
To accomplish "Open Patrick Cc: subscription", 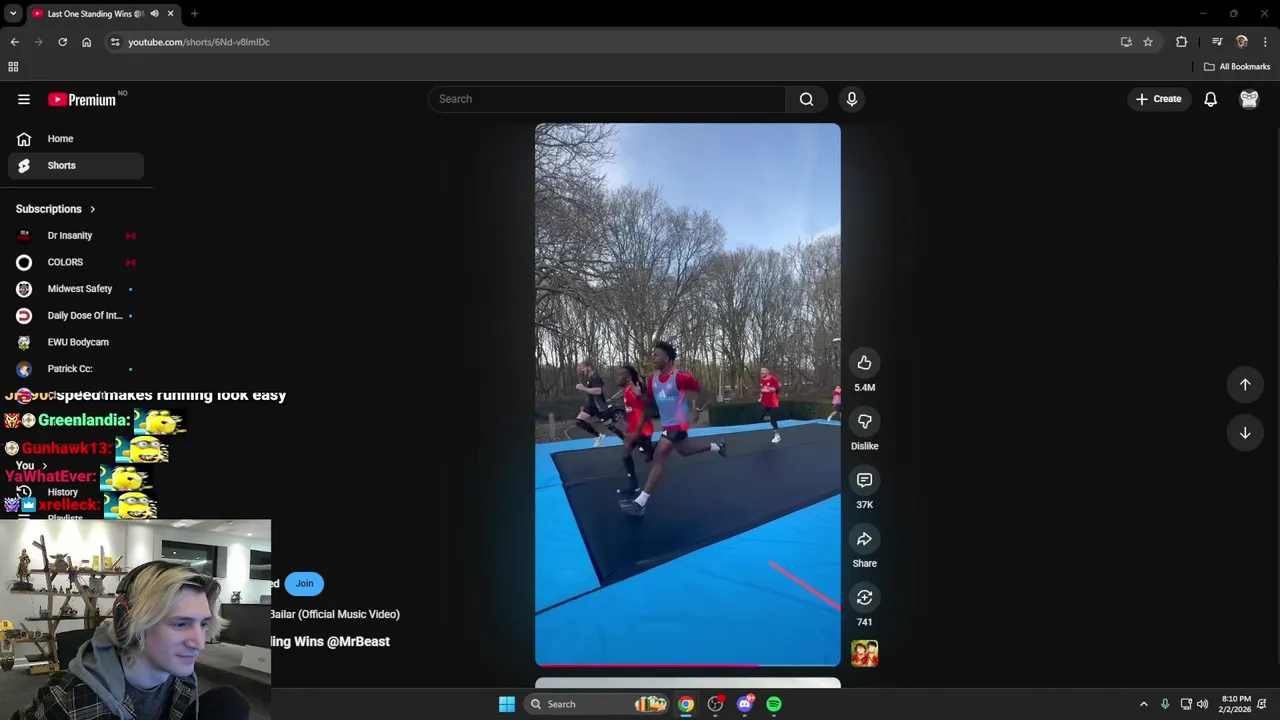I will [x=76, y=369].
